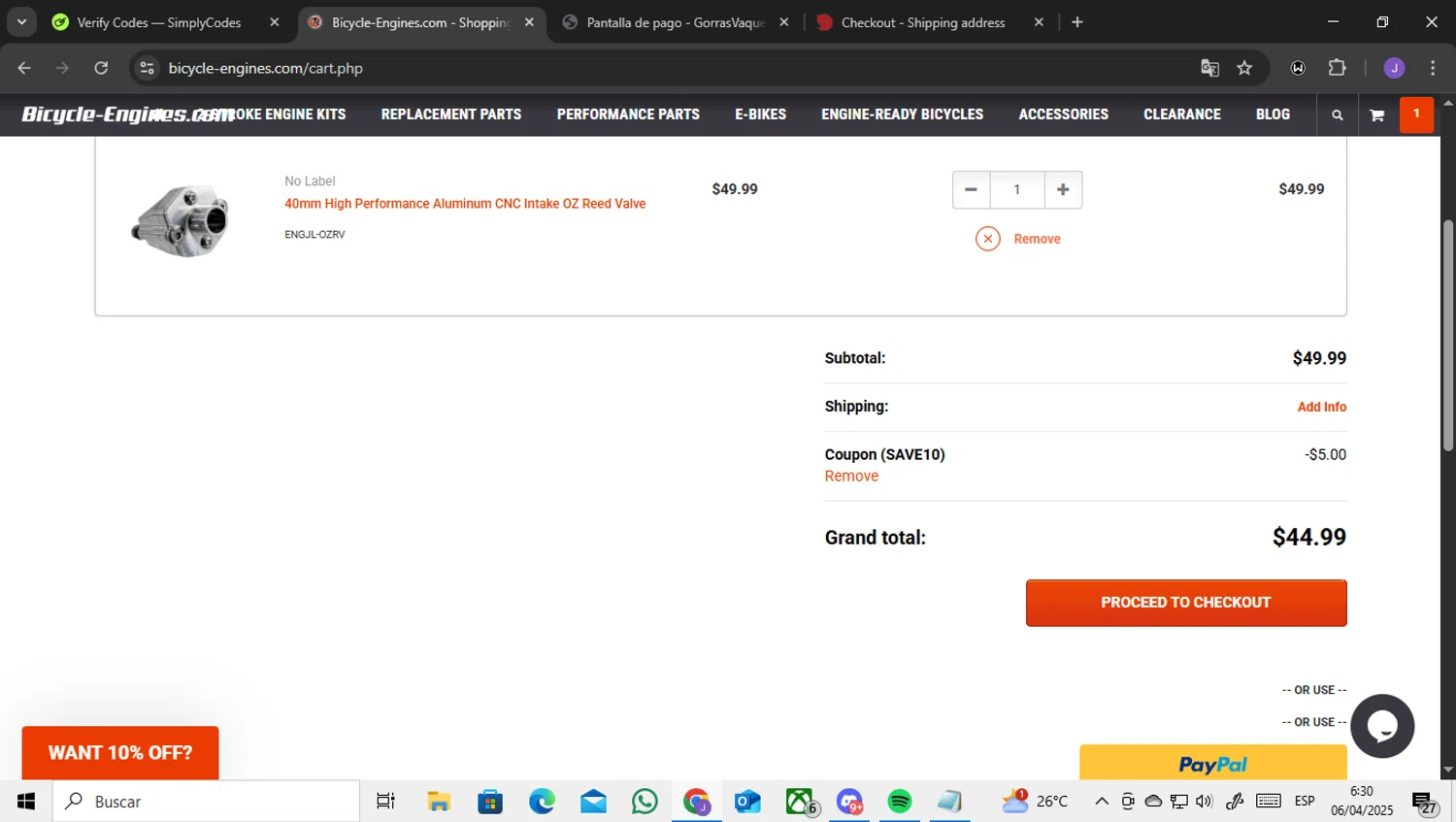
Task: Open the live chat bubble
Action: coord(1382,726)
